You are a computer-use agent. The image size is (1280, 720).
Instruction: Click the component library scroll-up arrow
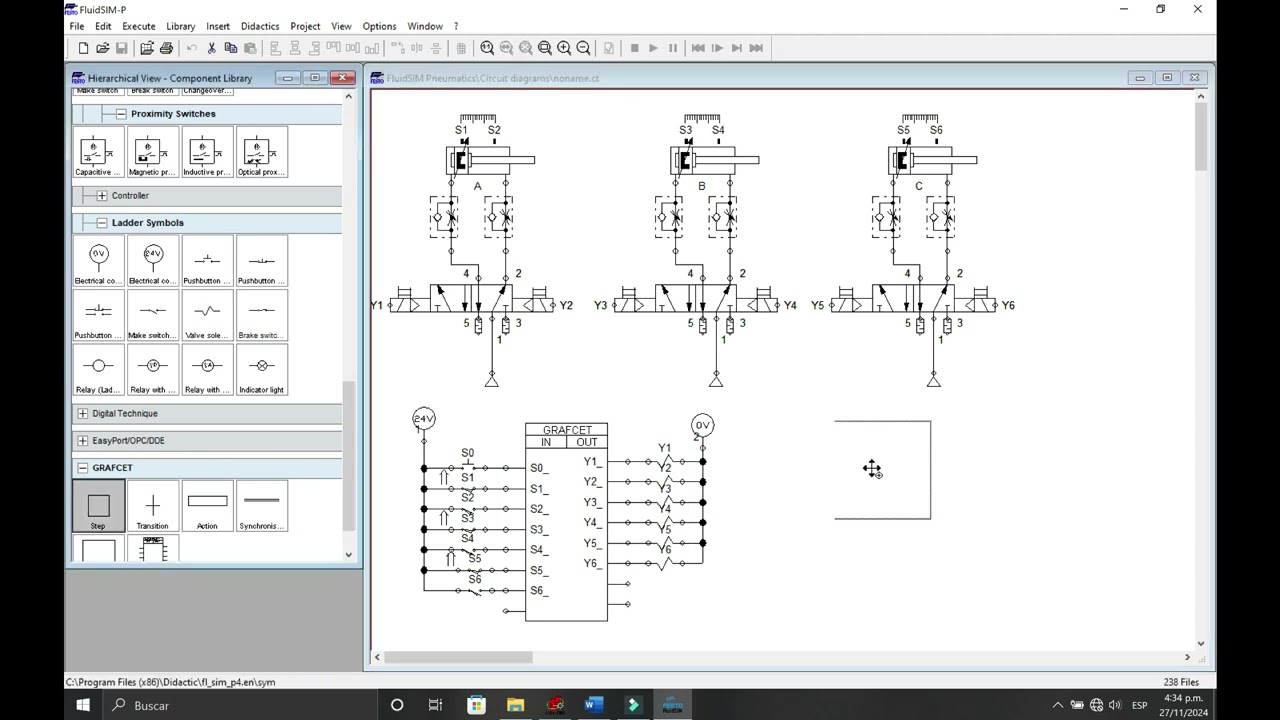click(349, 97)
